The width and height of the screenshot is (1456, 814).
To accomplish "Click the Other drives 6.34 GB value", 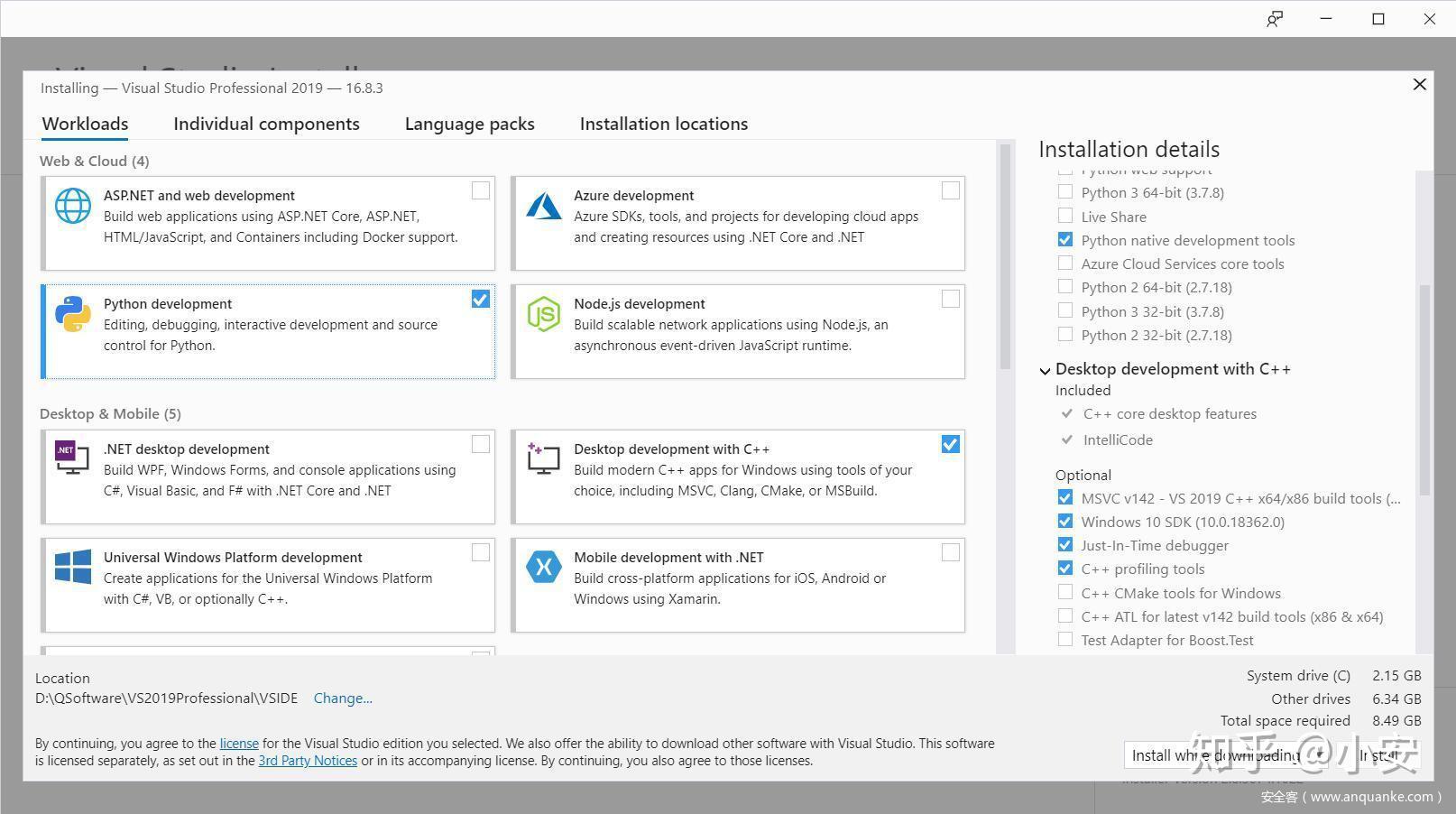I will [1396, 698].
